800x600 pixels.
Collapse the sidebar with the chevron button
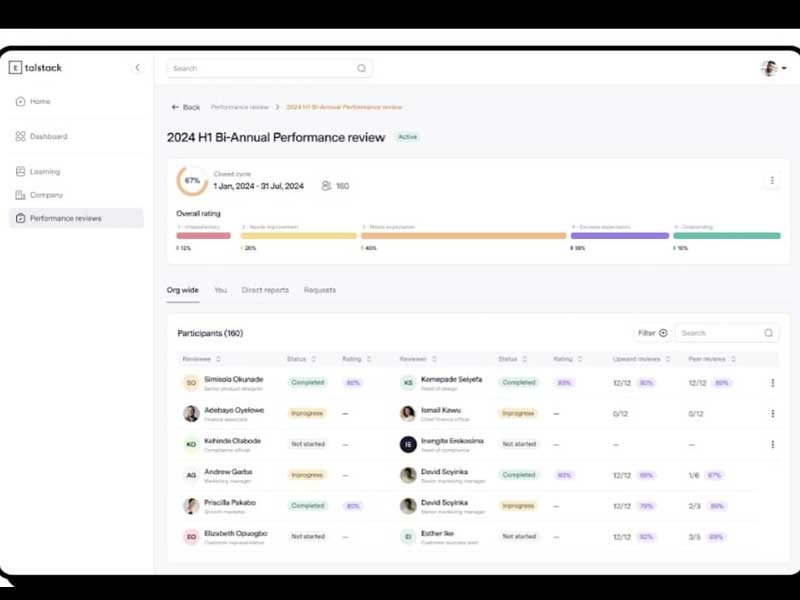click(137, 68)
